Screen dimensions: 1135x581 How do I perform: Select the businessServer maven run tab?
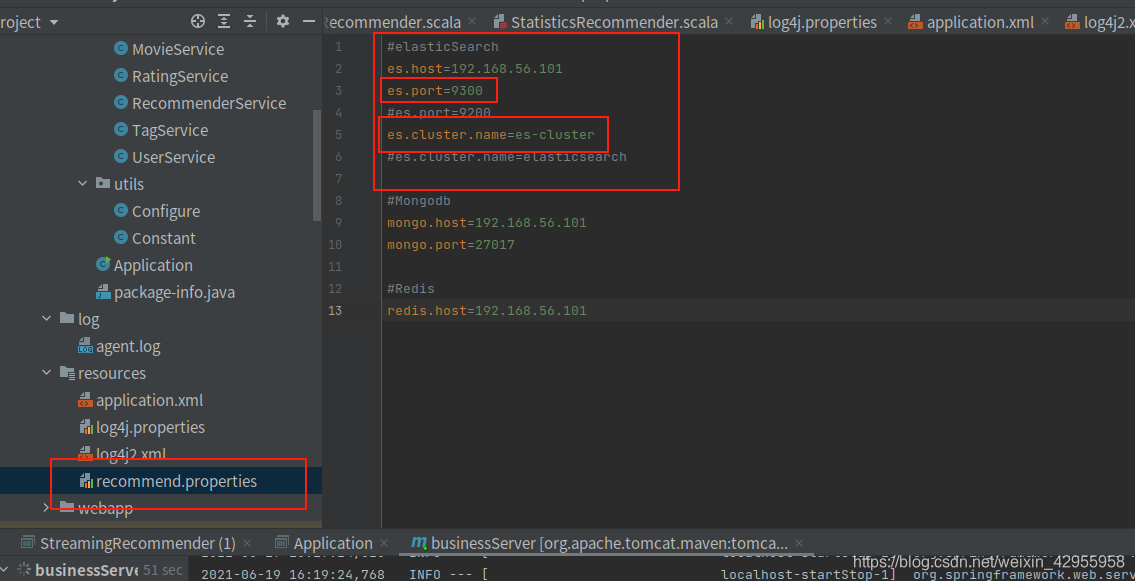tap(609, 543)
